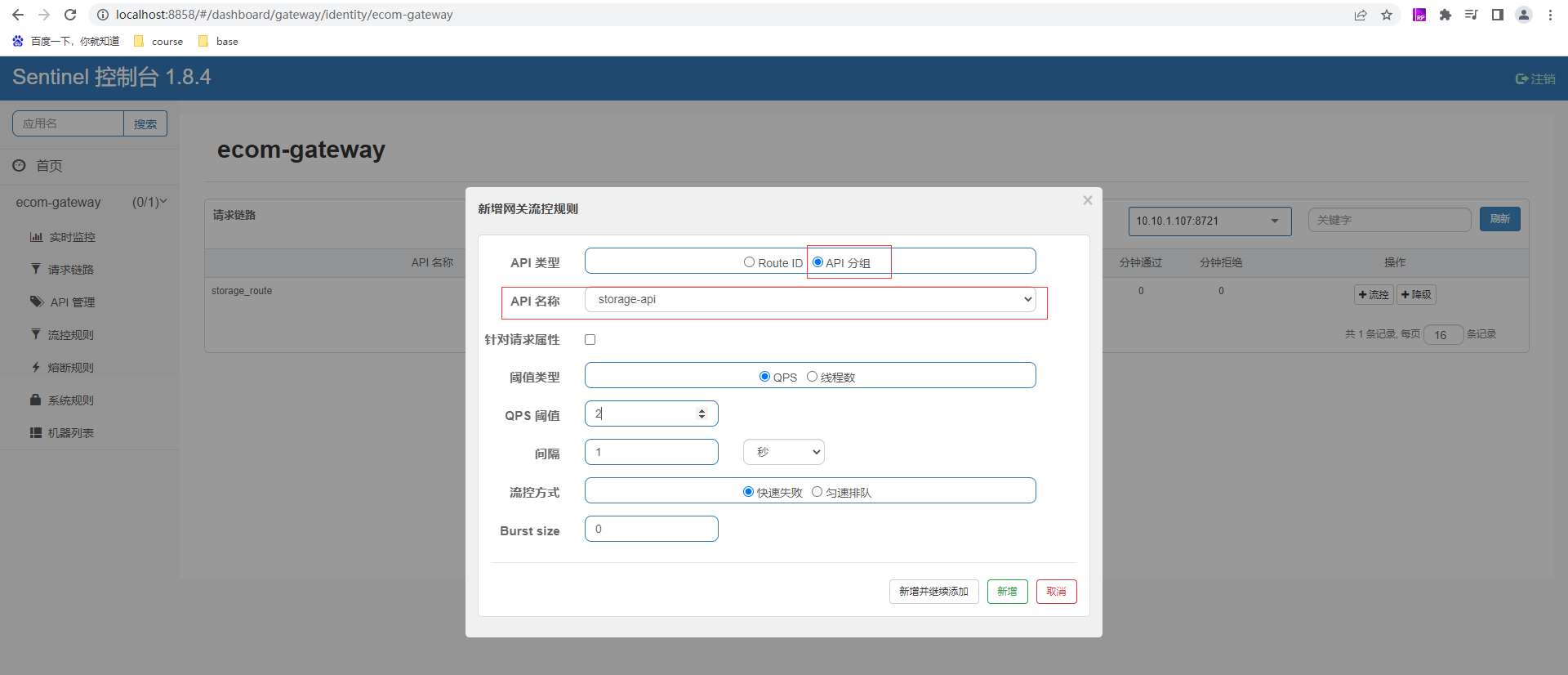Image resolution: width=1568 pixels, height=675 pixels.
Task: Click the 搜索 button
Action: [145, 123]
